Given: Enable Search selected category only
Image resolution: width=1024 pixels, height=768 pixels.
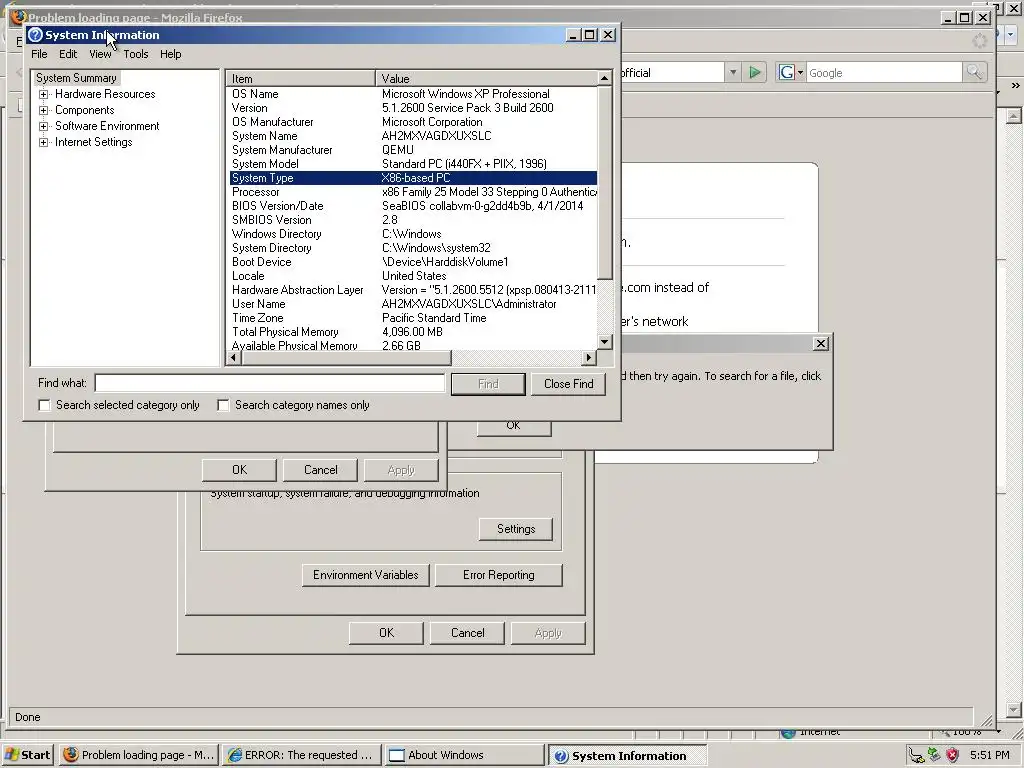Looking at the screenshot, I should click(44, 406).
